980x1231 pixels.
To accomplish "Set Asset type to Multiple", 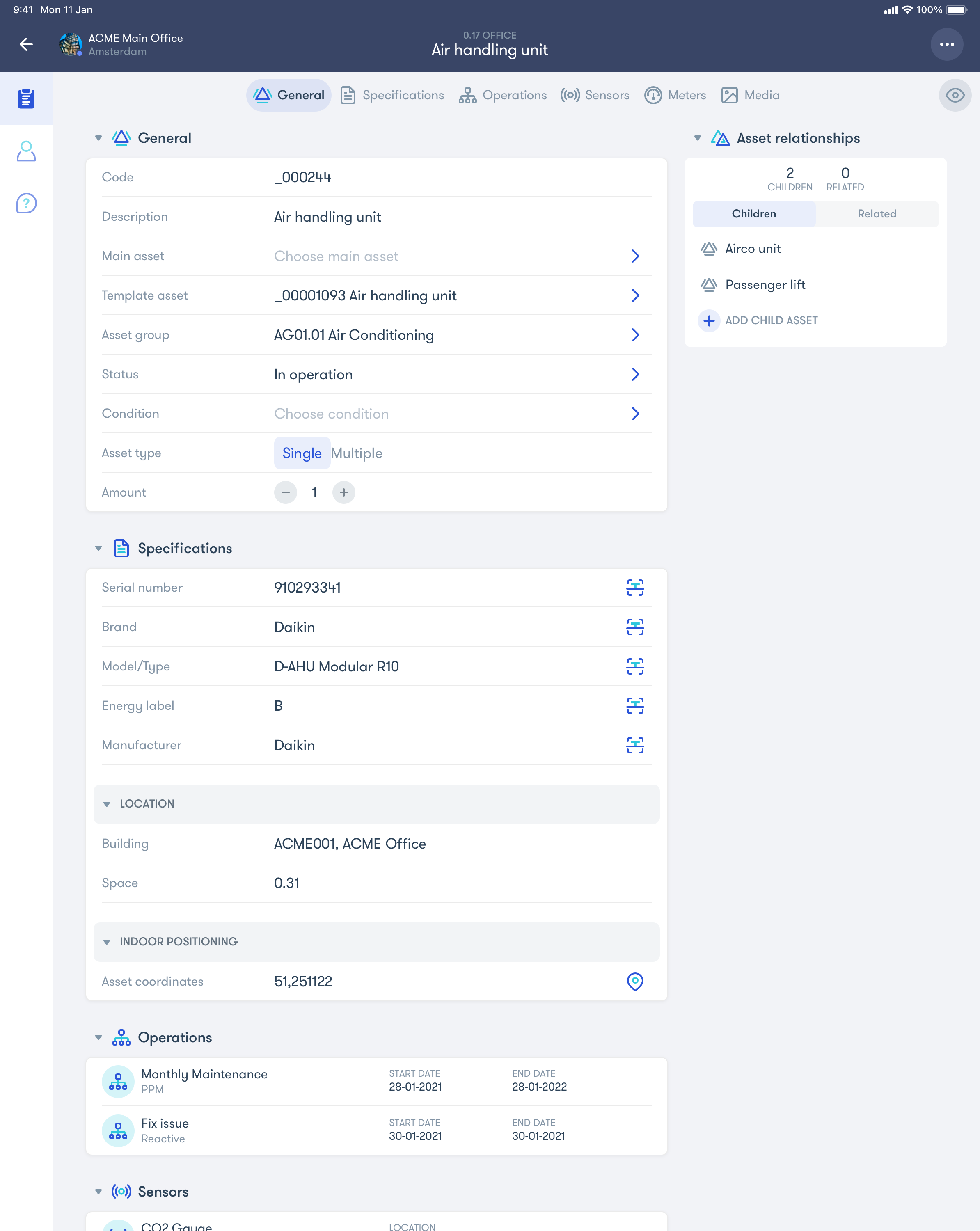I will [x=356, y=453].
